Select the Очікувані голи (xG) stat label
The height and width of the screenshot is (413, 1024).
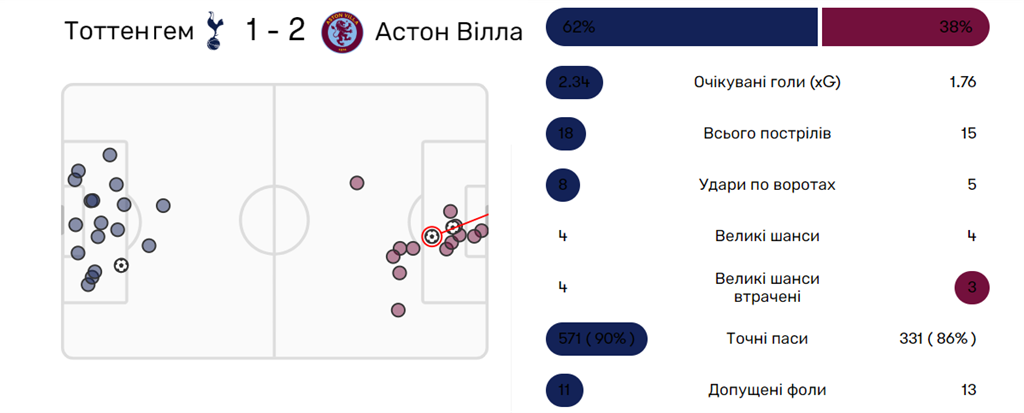click(x=767, y=82)
